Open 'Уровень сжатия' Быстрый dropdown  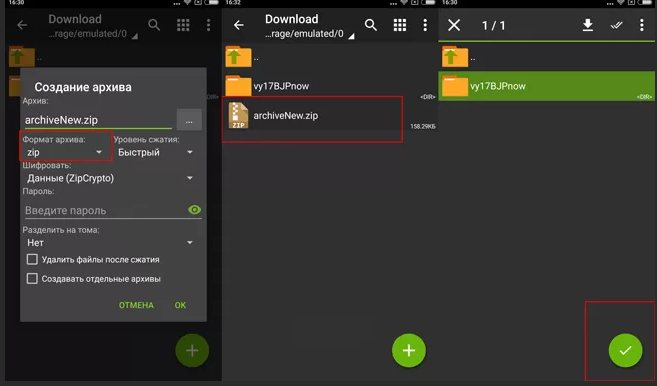pyautogui.click(x=155, y=152)
